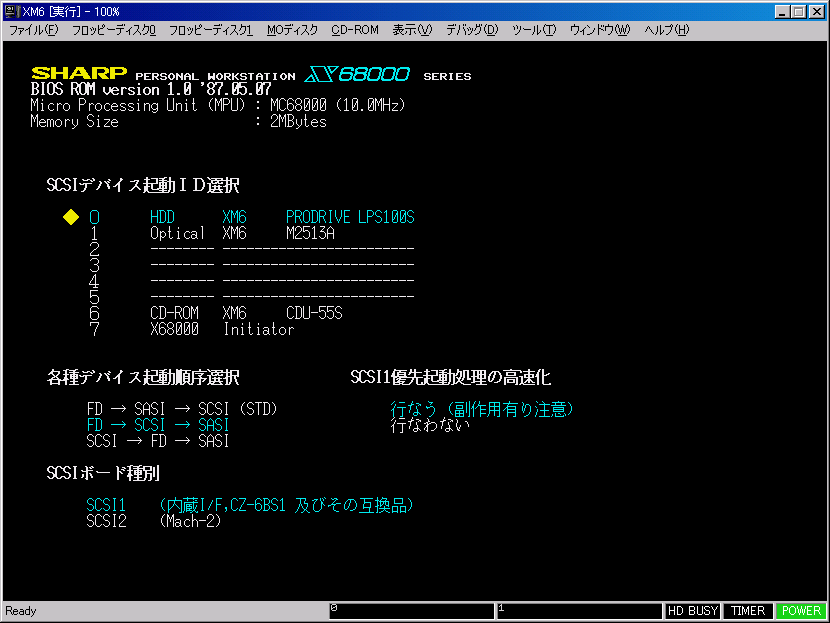Open the ツール(T) menu
830x623 pixels.
click(534, 30)
